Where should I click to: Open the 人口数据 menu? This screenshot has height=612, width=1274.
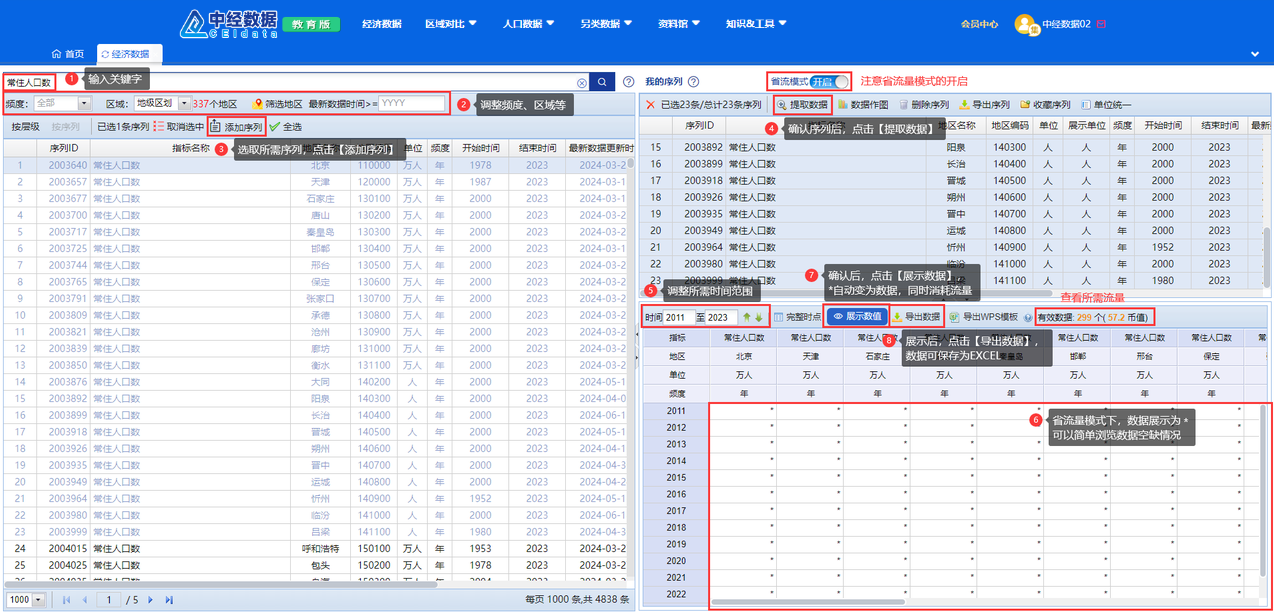(529, 23)
